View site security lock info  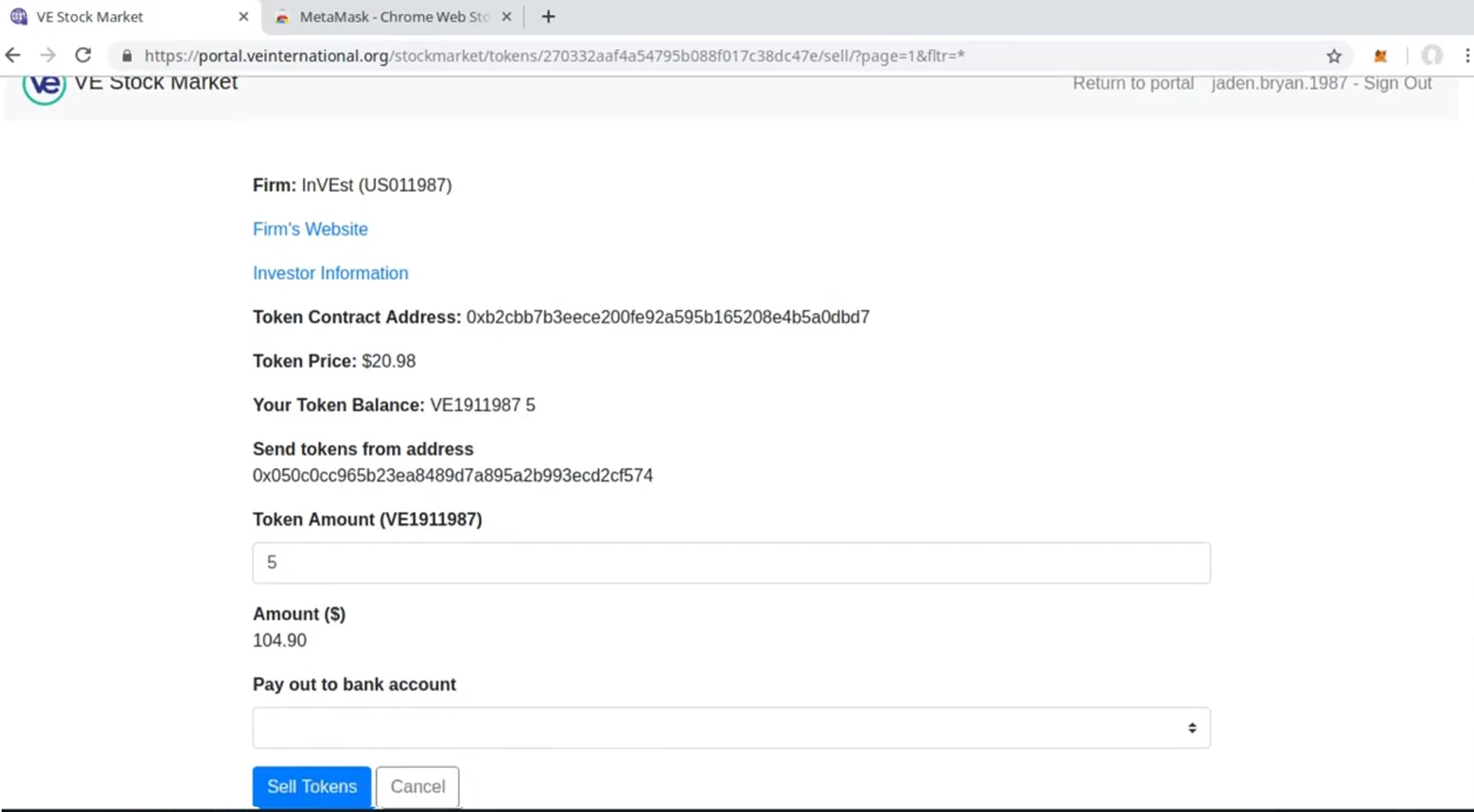(x=127, y=56)
